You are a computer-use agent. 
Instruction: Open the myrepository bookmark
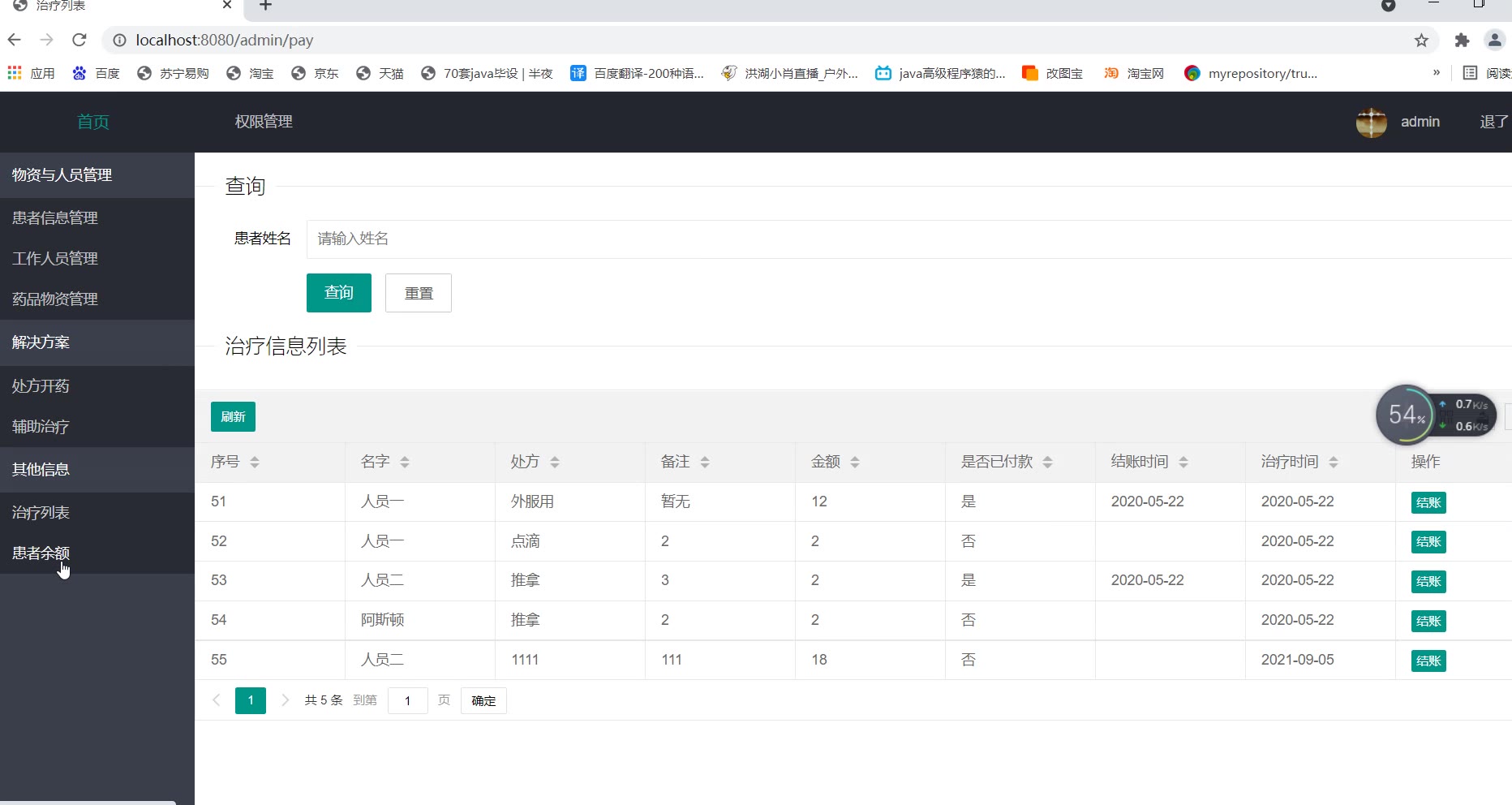(x=1251, y=73)
